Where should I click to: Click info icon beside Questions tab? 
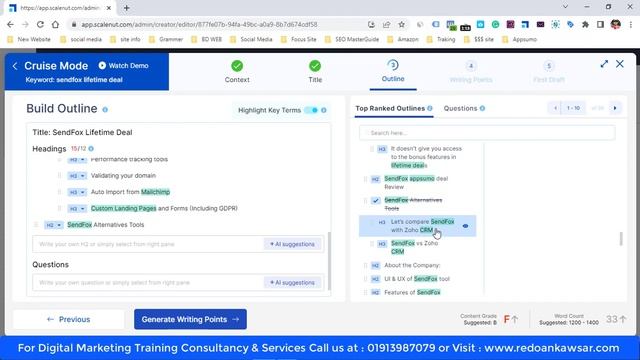click(x=482, y=108)
